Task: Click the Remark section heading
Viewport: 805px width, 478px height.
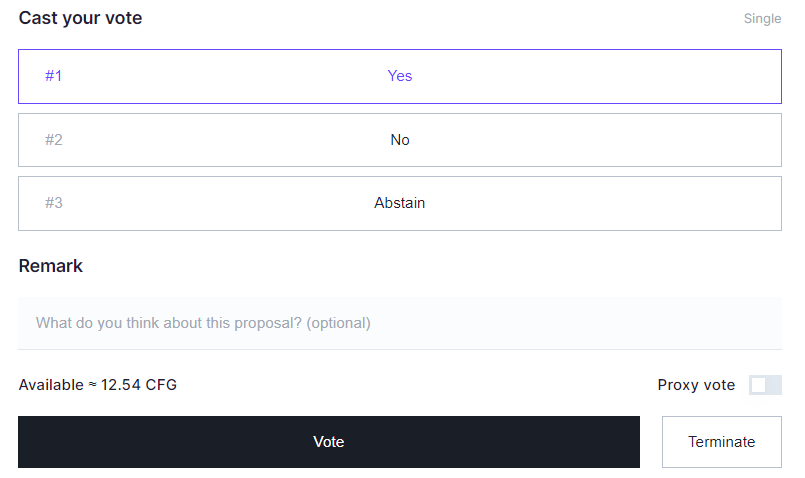Action: pyautogui.click(x=51, y=266)
